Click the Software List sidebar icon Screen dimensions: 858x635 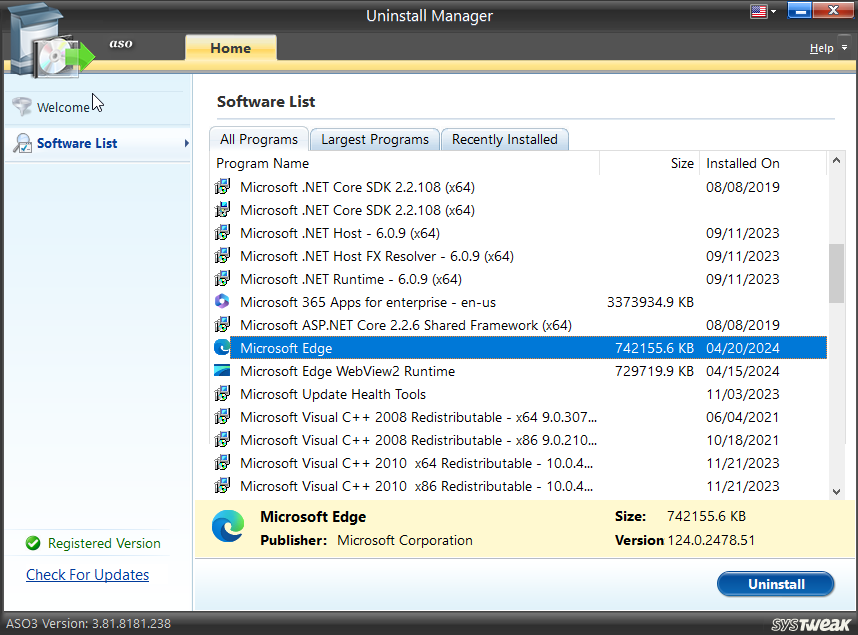(22, 144)
